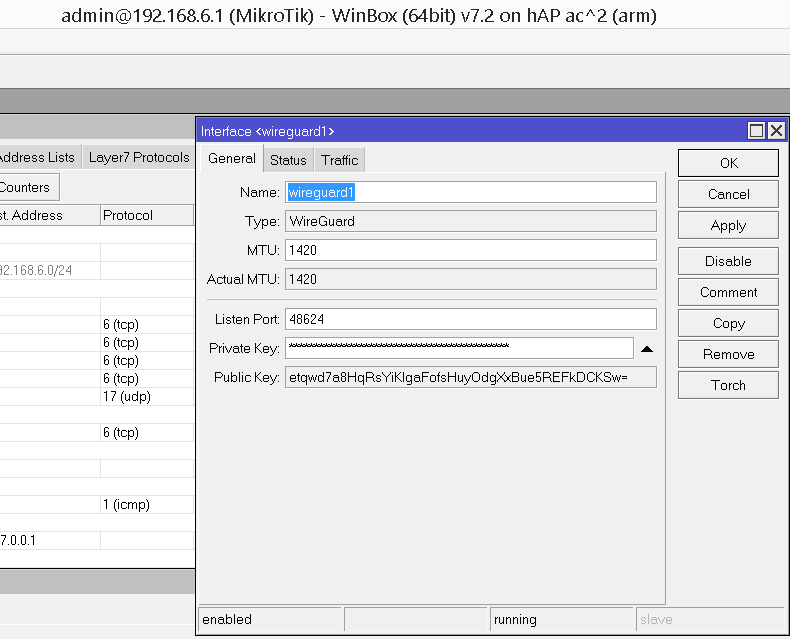Screen dimensions: 790x639
Task: Click the slave status indicator
Action: pyautogui.click(x=709, y=619)
